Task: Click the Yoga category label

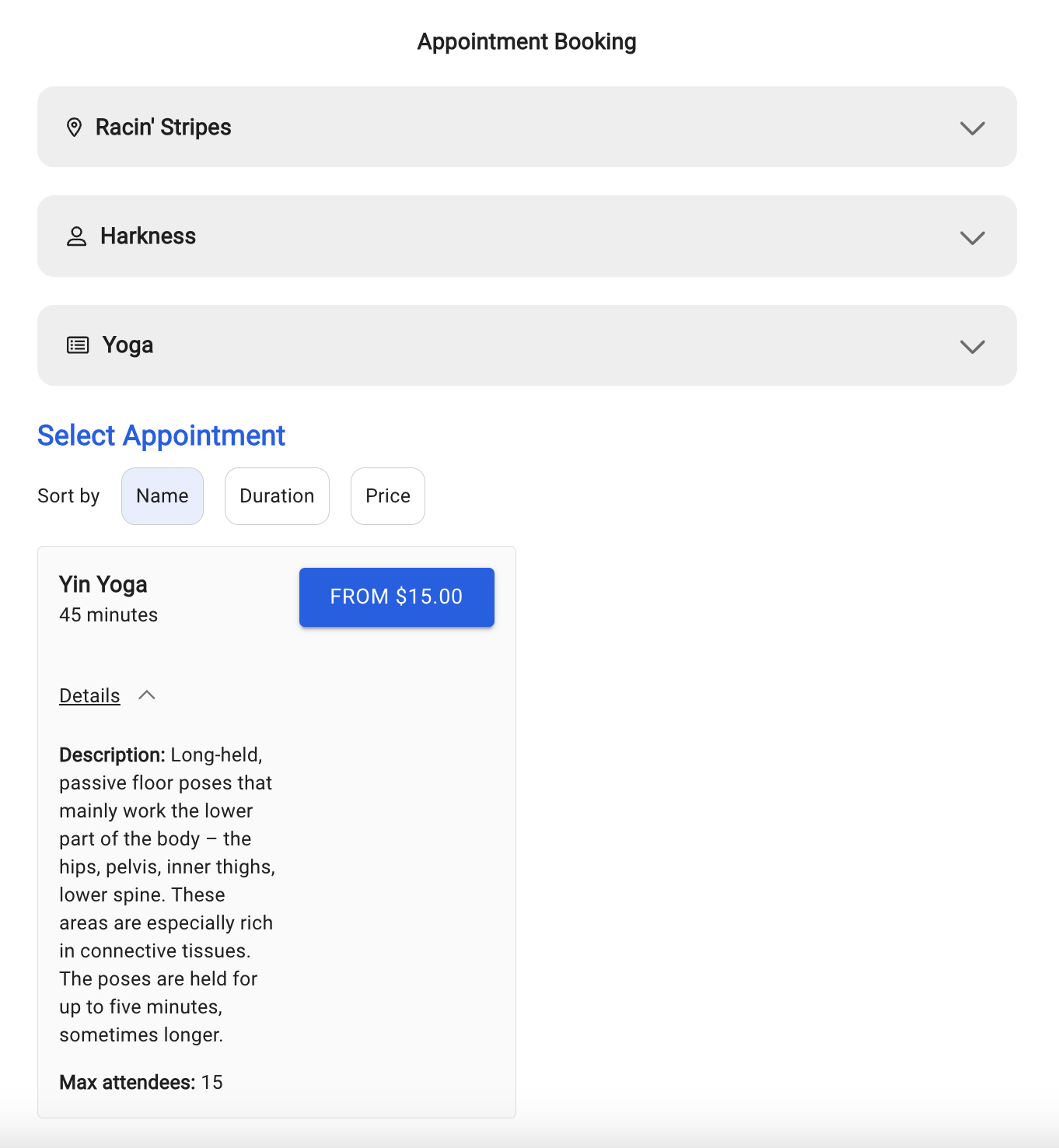Action: point(128,345)
